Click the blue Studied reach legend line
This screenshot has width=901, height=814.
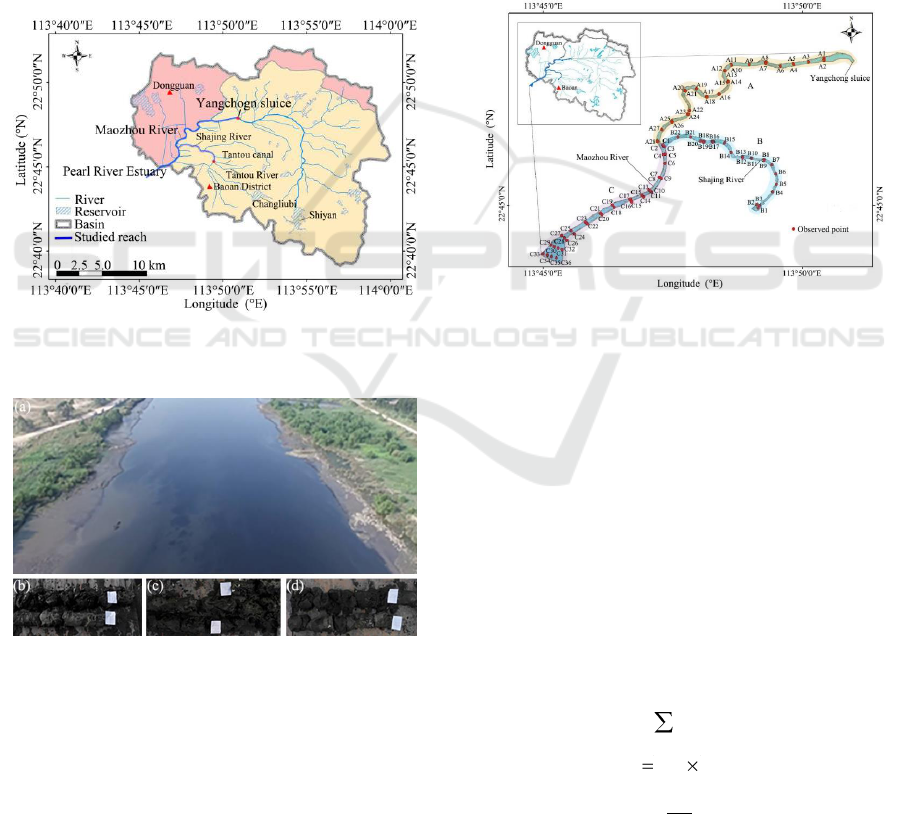(x=70, y=237)
